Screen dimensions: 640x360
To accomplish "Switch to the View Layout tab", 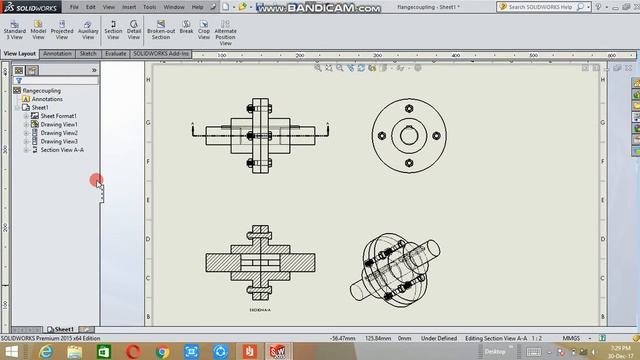I will click(x=20, y=53).
